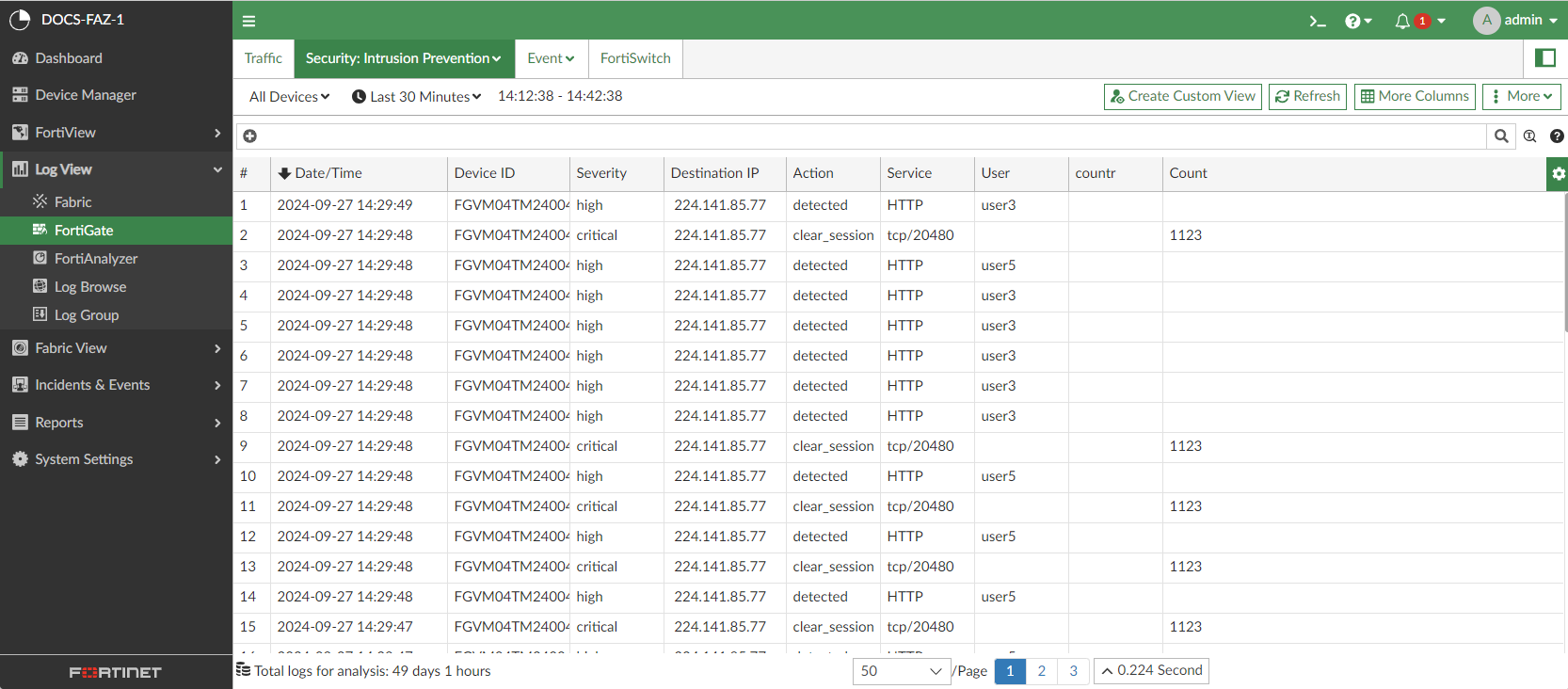Toggle Date/Time column sort order
Image resolution: width=1568 pixels, height=689 pixels.
coord(320,173)
